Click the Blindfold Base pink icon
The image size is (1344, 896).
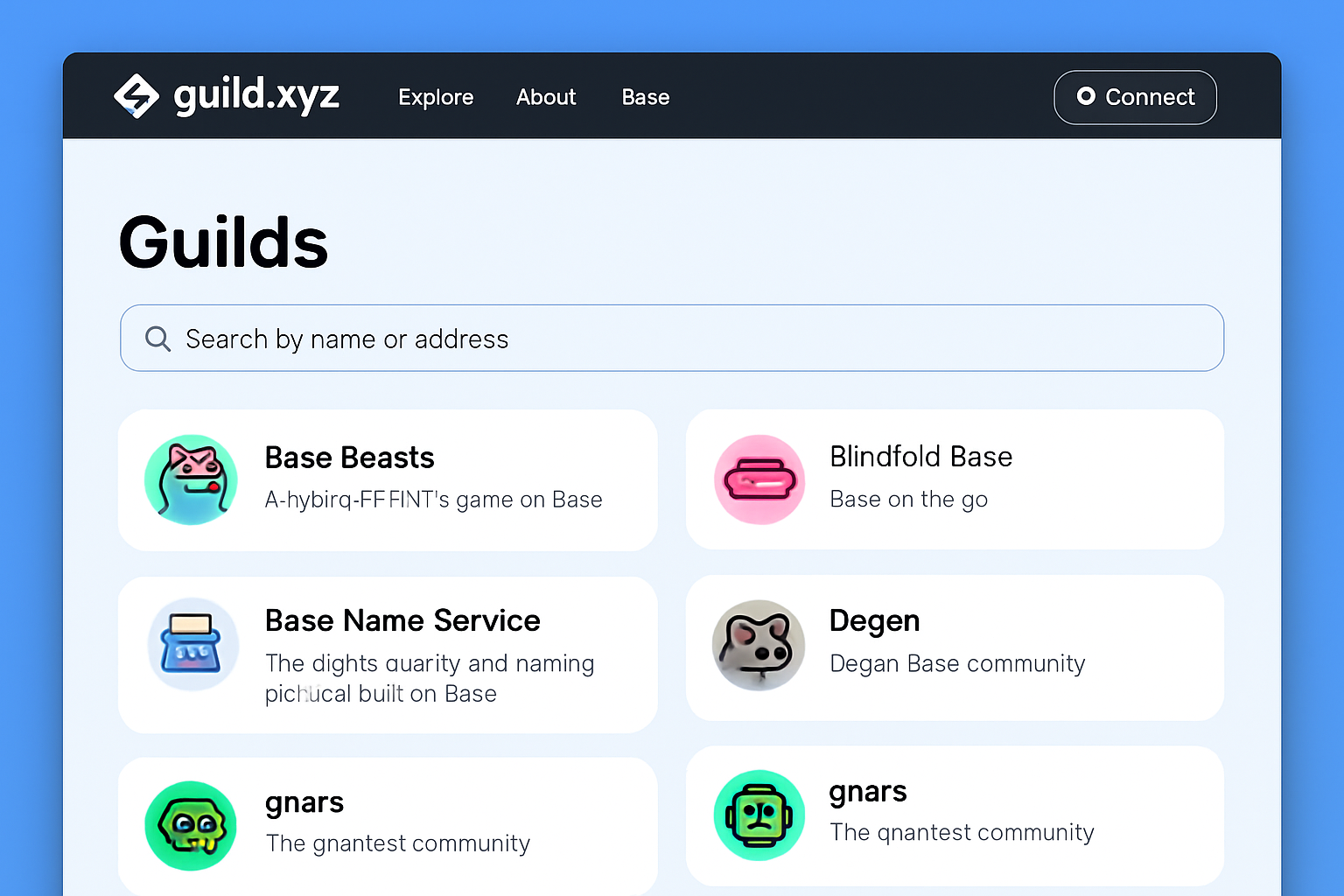tap(759, 479)
